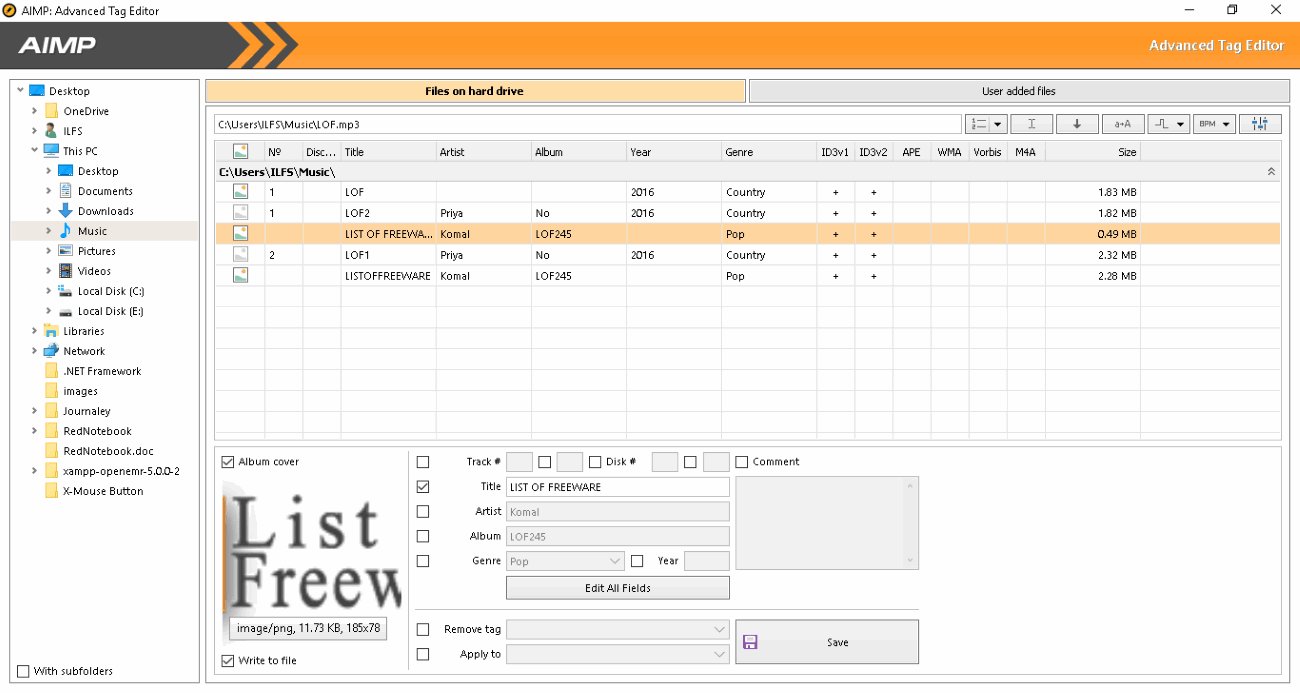Select Videos in the folder tree
The height and width of the screenshot is (693, 1300).
pyautogui.click(x=95, y=271)
